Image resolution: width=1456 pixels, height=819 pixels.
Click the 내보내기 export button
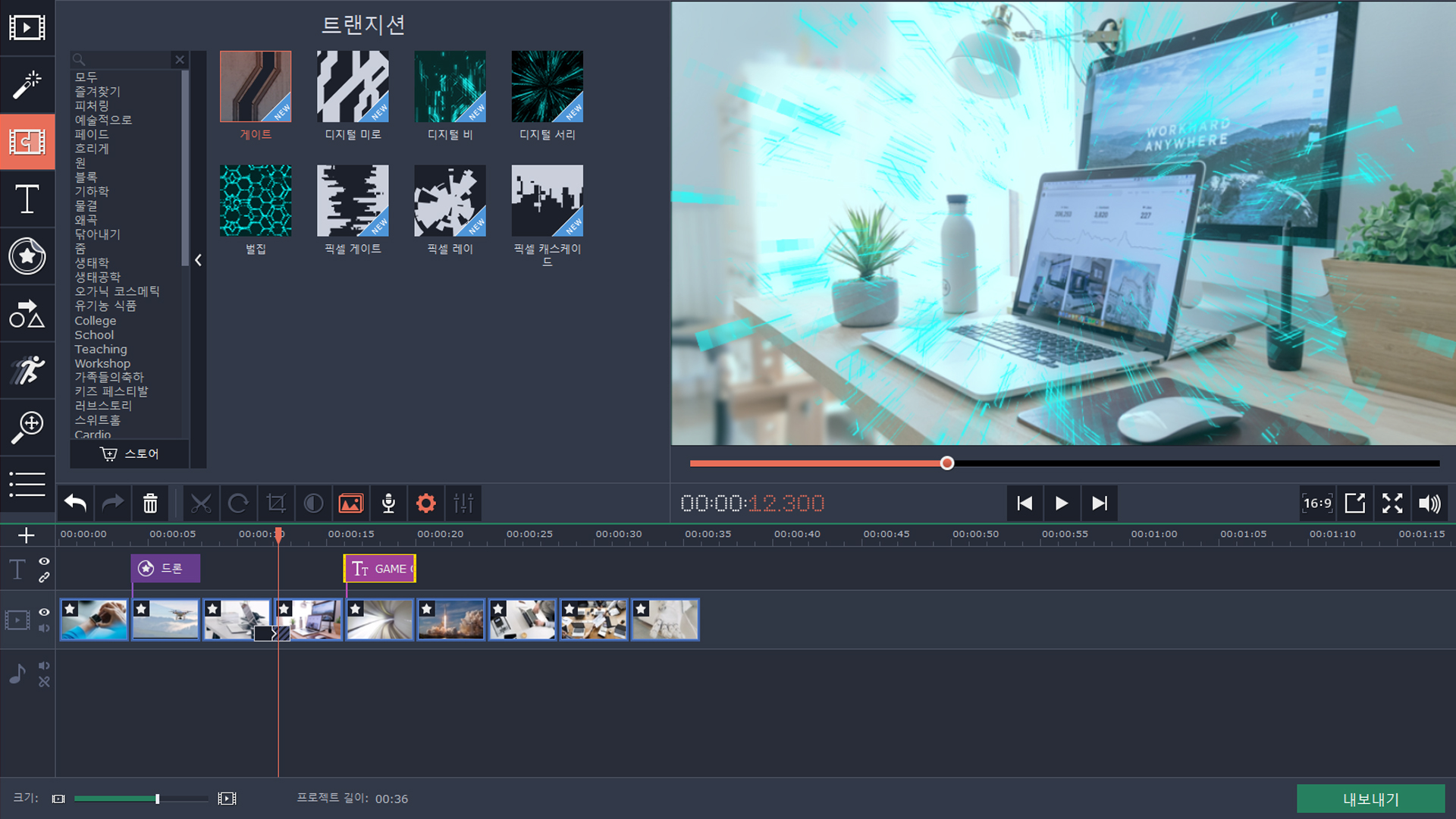click(x=1370, y=799)
